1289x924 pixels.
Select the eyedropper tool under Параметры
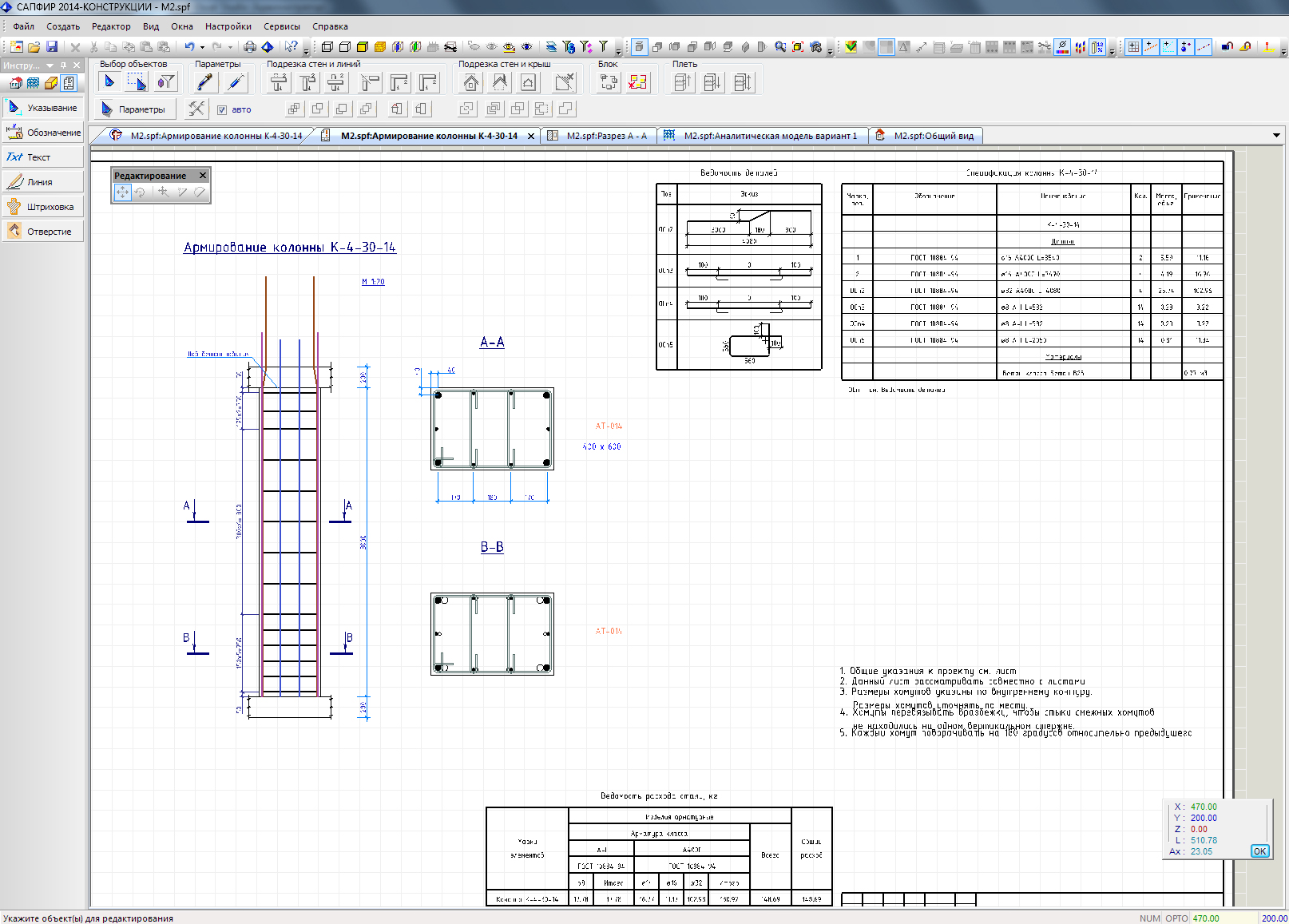click(x=204, y=81)
